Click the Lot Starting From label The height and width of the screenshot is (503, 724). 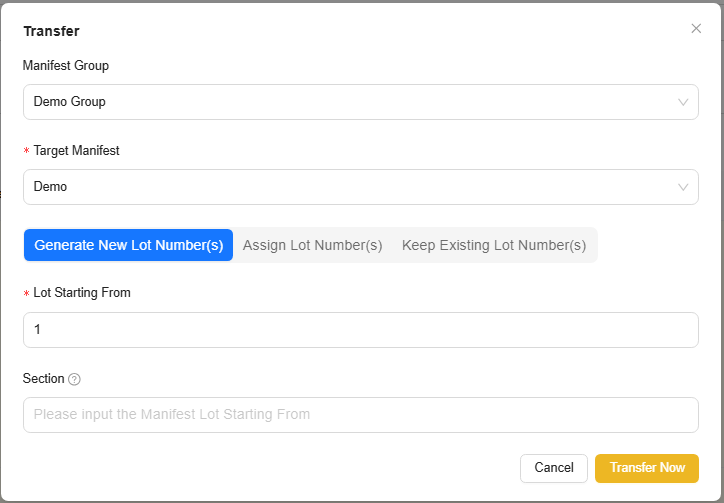coord(82,293)
